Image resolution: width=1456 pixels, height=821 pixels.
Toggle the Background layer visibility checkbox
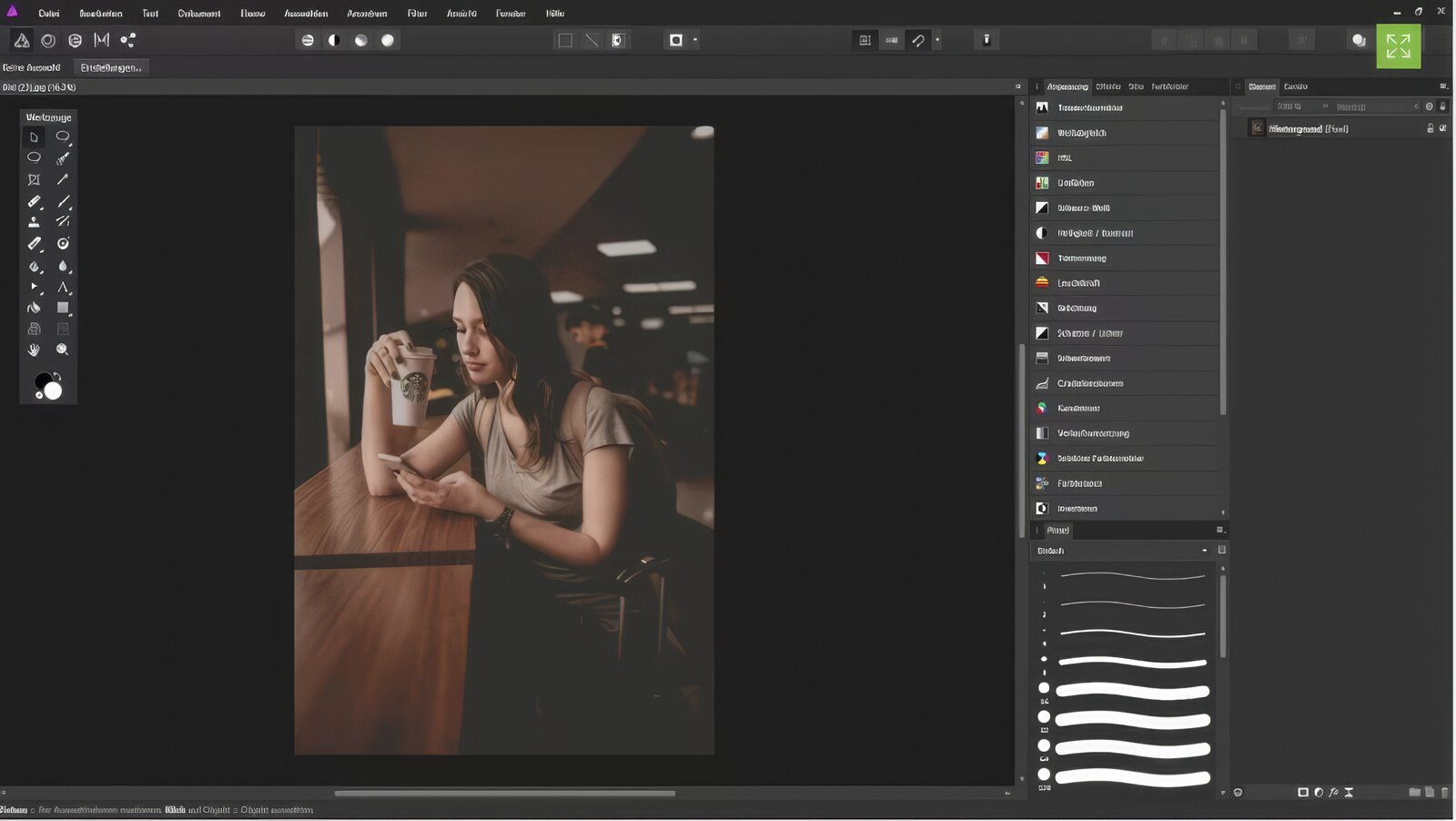tap(1442, 128)
